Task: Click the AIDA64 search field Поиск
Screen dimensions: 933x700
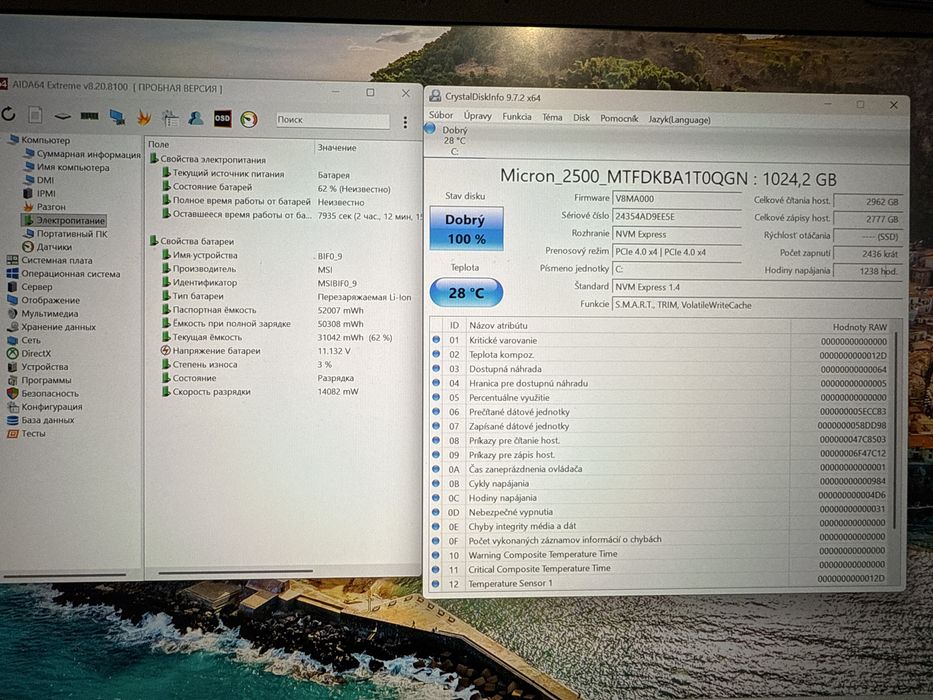Action: tap(332, 120)
